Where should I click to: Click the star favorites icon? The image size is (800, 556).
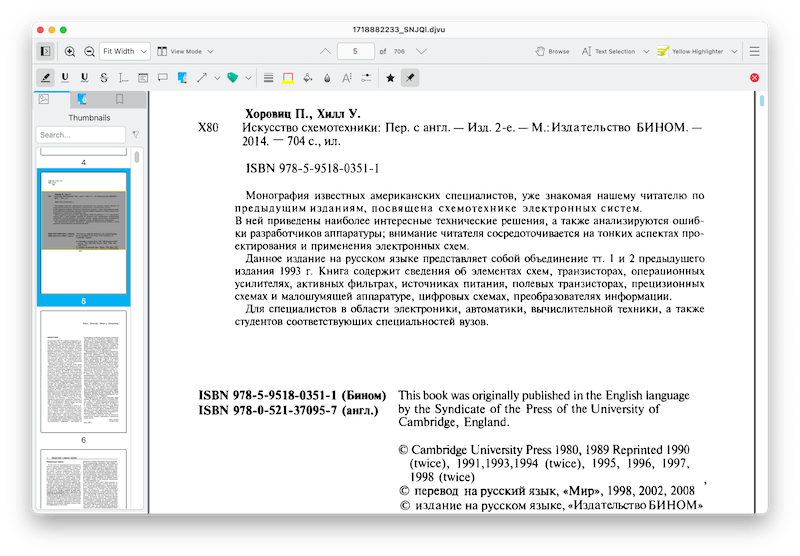[390, 77]
